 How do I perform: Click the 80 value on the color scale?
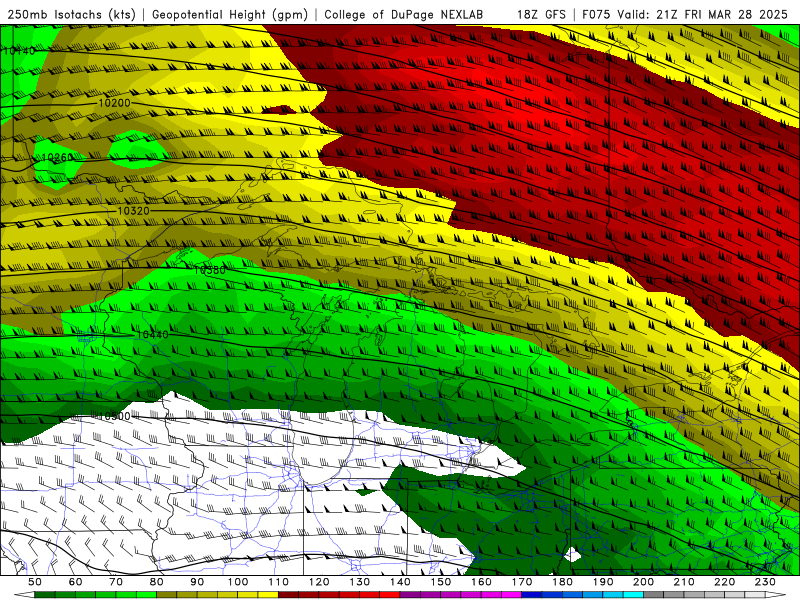coord(157,582)
